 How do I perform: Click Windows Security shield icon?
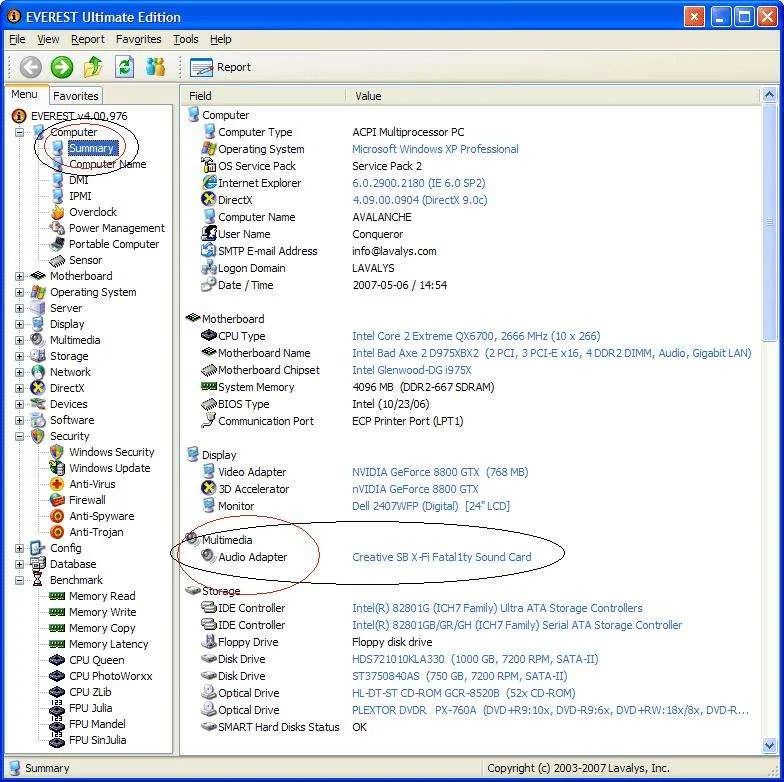(x=57, y=452)
